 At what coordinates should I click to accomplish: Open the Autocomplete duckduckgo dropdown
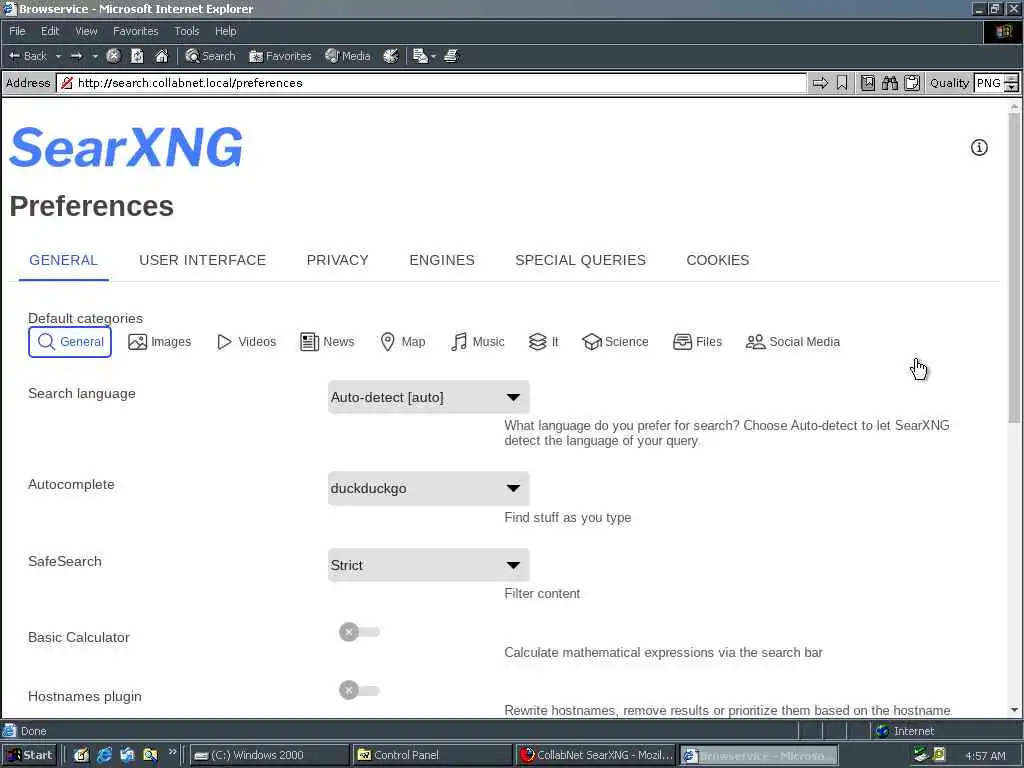coord(428,488)
